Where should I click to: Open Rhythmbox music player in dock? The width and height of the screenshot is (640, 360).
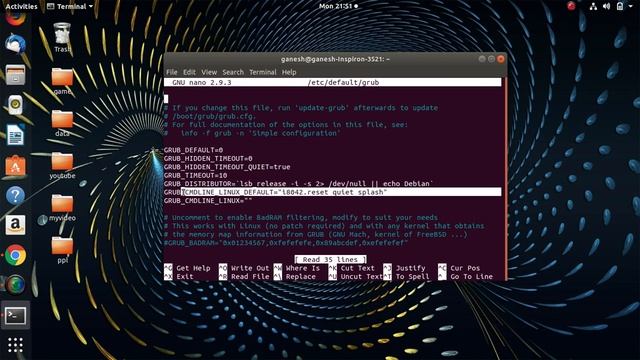tap(16, 105)
